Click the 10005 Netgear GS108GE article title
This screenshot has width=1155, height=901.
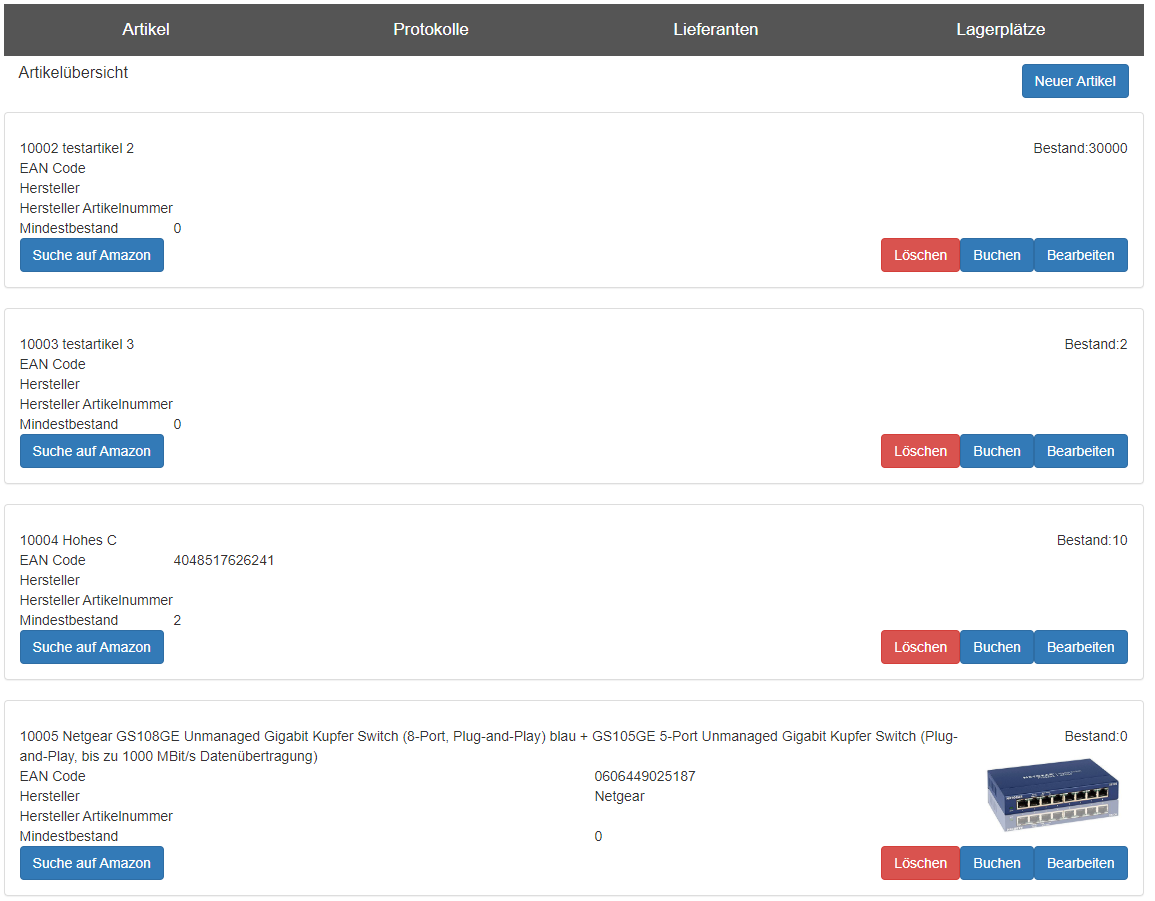point(488,746)
